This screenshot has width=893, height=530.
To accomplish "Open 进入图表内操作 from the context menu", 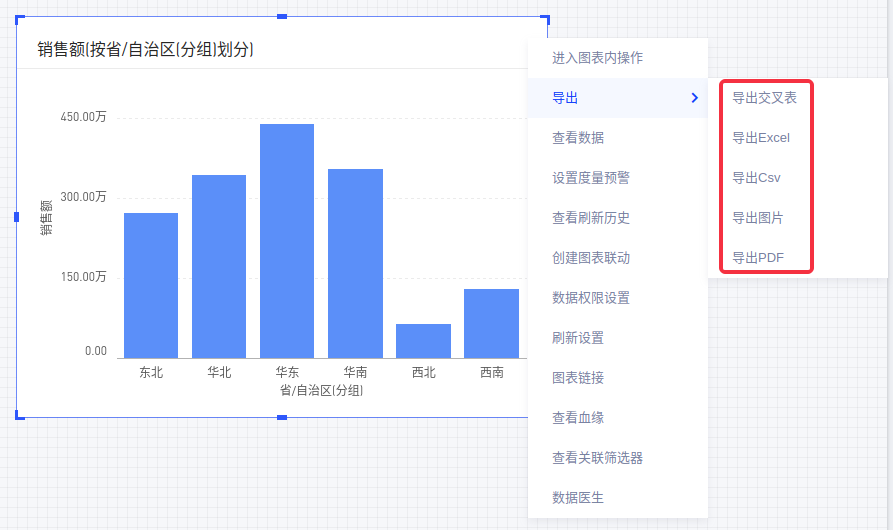I will click(x=597, y=58).
